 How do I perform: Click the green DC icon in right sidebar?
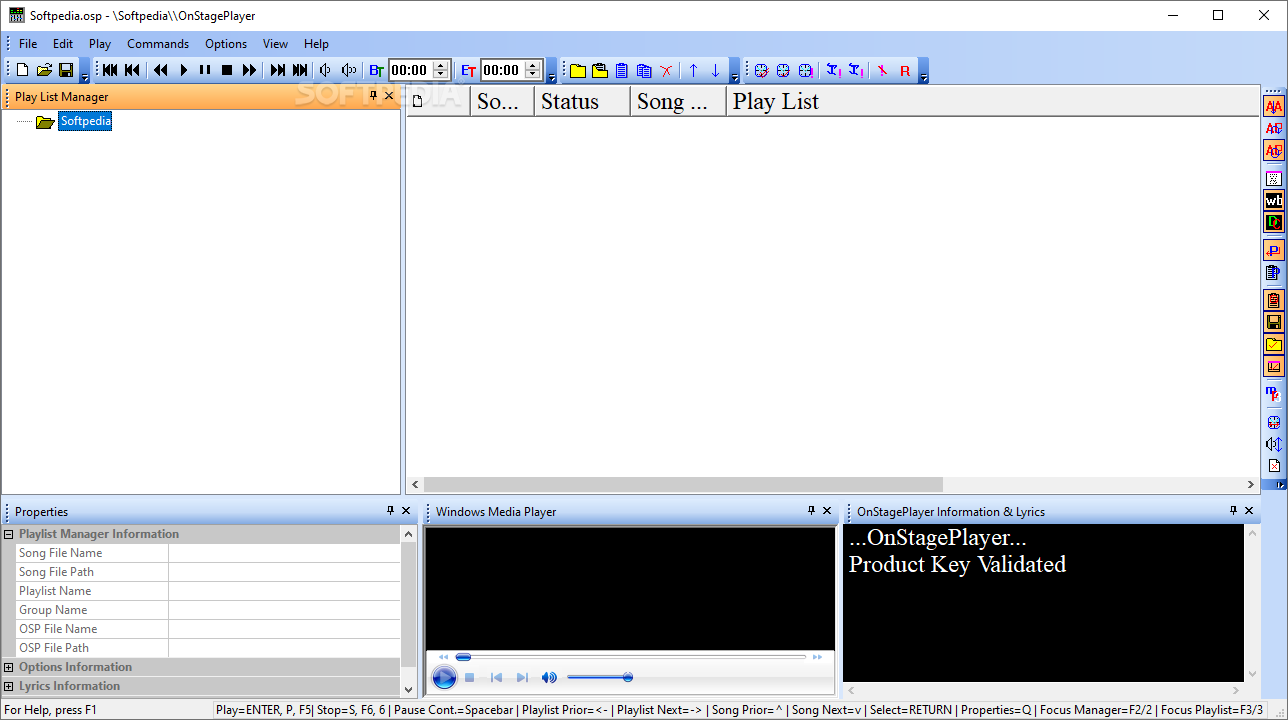click(1273, 222)
